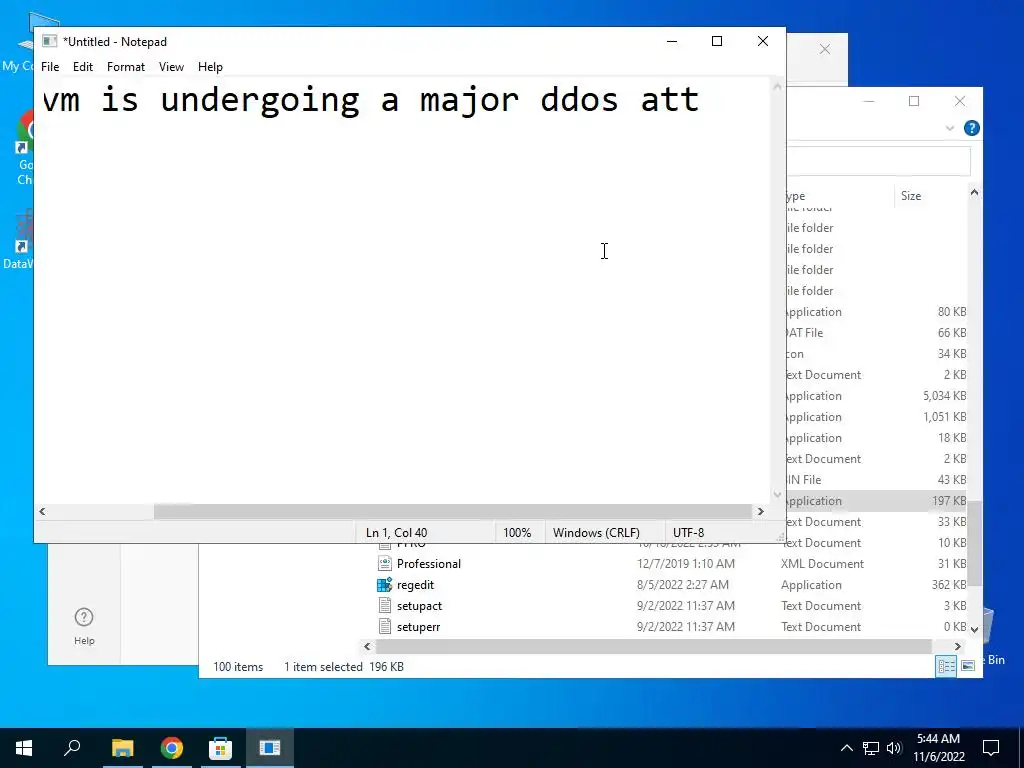Click File Explorer vertical scrollbar up arrow
The height and width of the screenshot is (768, 1024).
tap(974, 193)
